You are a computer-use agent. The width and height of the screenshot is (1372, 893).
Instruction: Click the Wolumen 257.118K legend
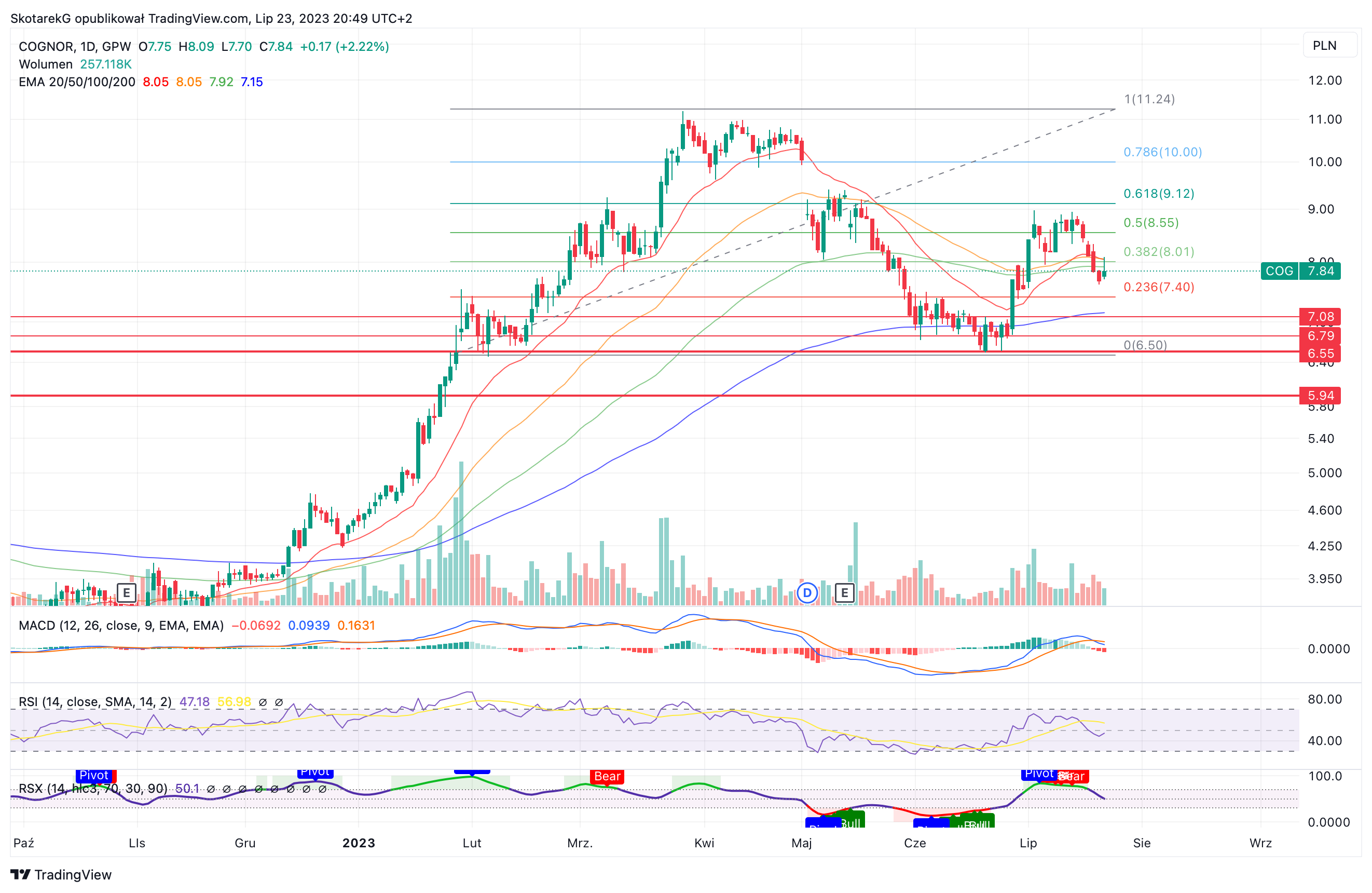pos(75,64)
